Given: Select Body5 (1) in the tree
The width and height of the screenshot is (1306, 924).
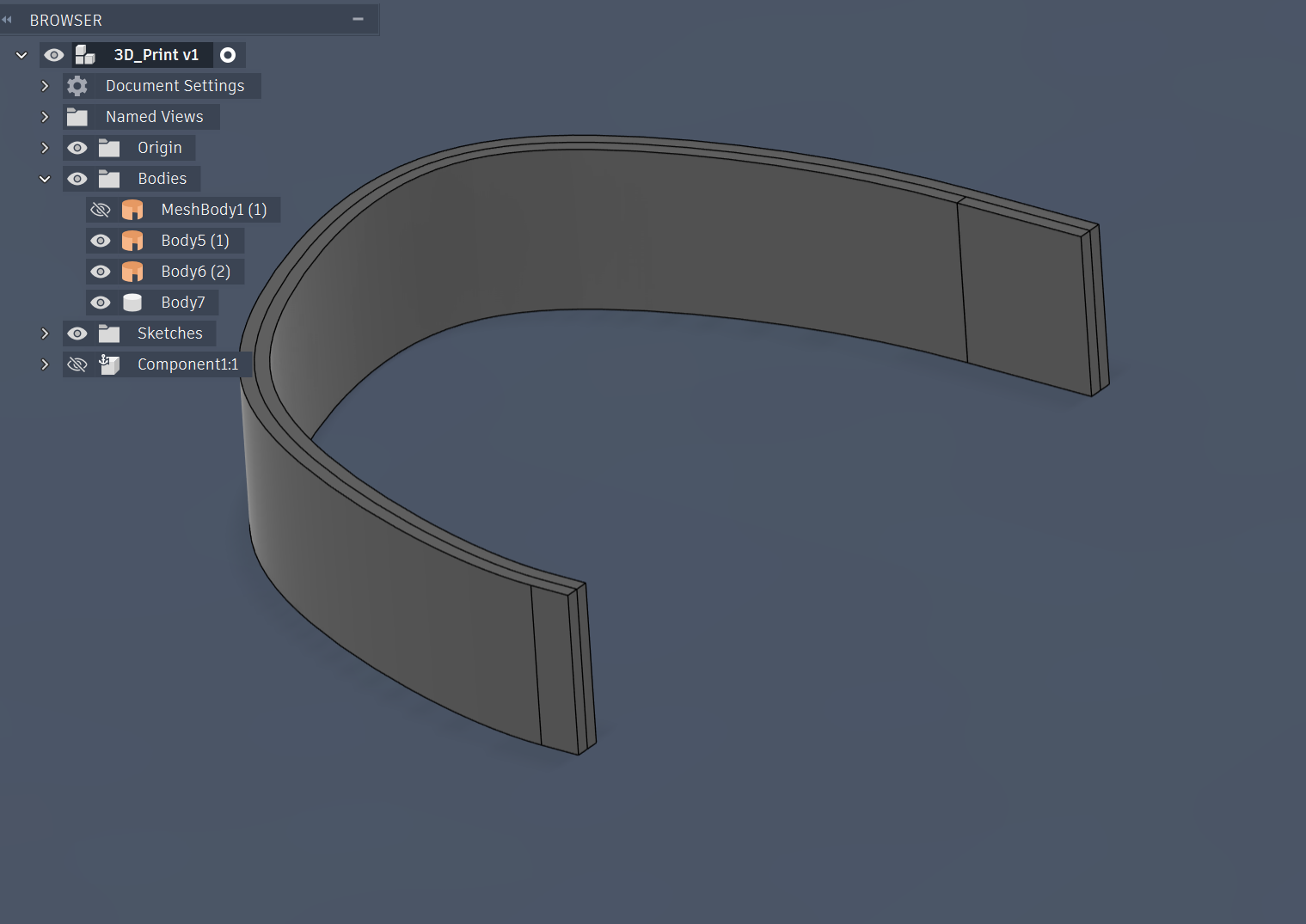Looking at the screenshot, I should (x=195, y=241).
